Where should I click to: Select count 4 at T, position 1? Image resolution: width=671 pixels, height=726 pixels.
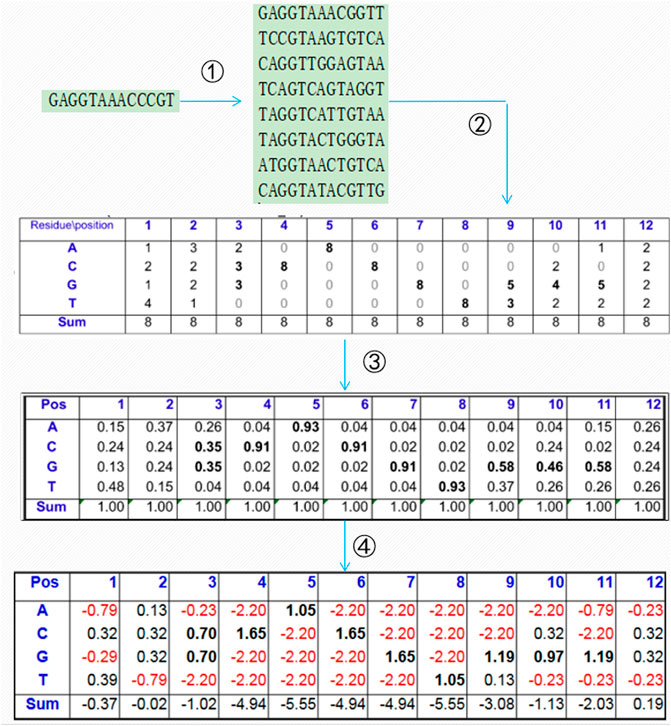(x=148, y=303)
